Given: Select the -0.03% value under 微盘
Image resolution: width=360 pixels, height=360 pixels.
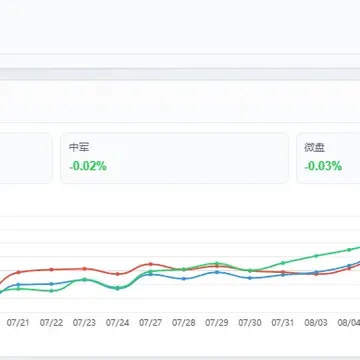Looking at the screenshot, I should tap(323, 166).
